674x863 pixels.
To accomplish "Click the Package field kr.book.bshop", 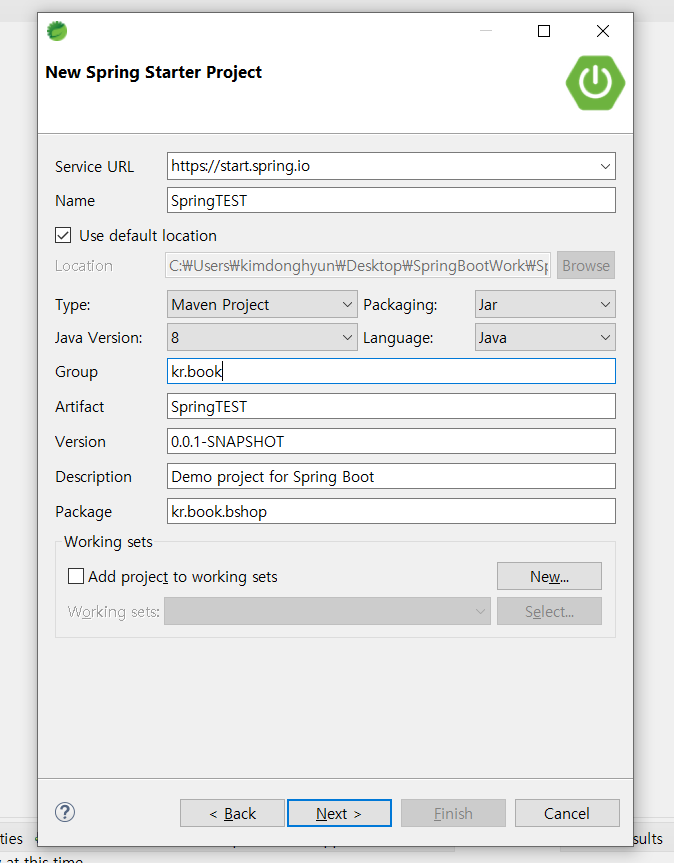I will point(391,511).
